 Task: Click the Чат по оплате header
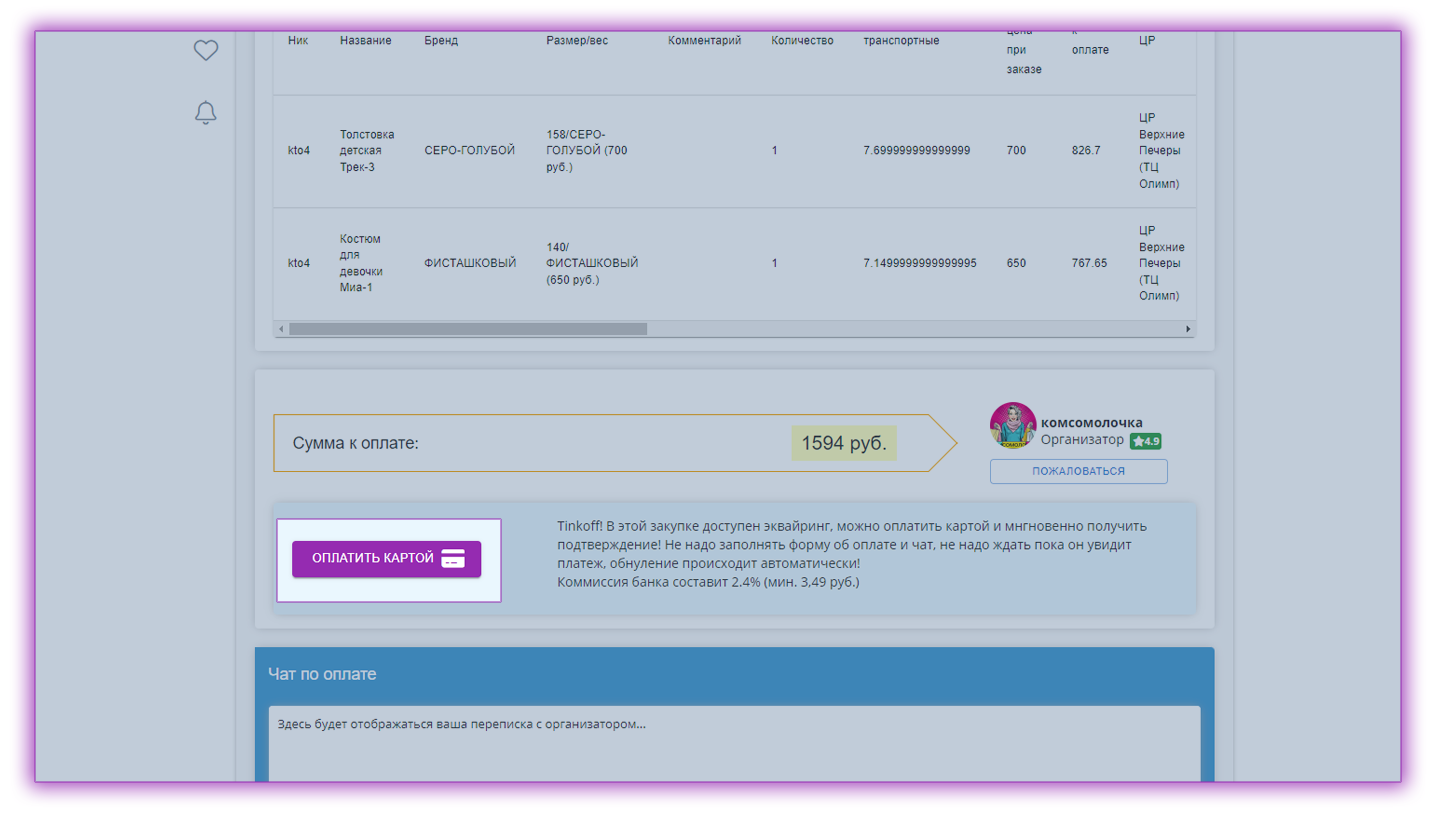click(x=322, y=674)
